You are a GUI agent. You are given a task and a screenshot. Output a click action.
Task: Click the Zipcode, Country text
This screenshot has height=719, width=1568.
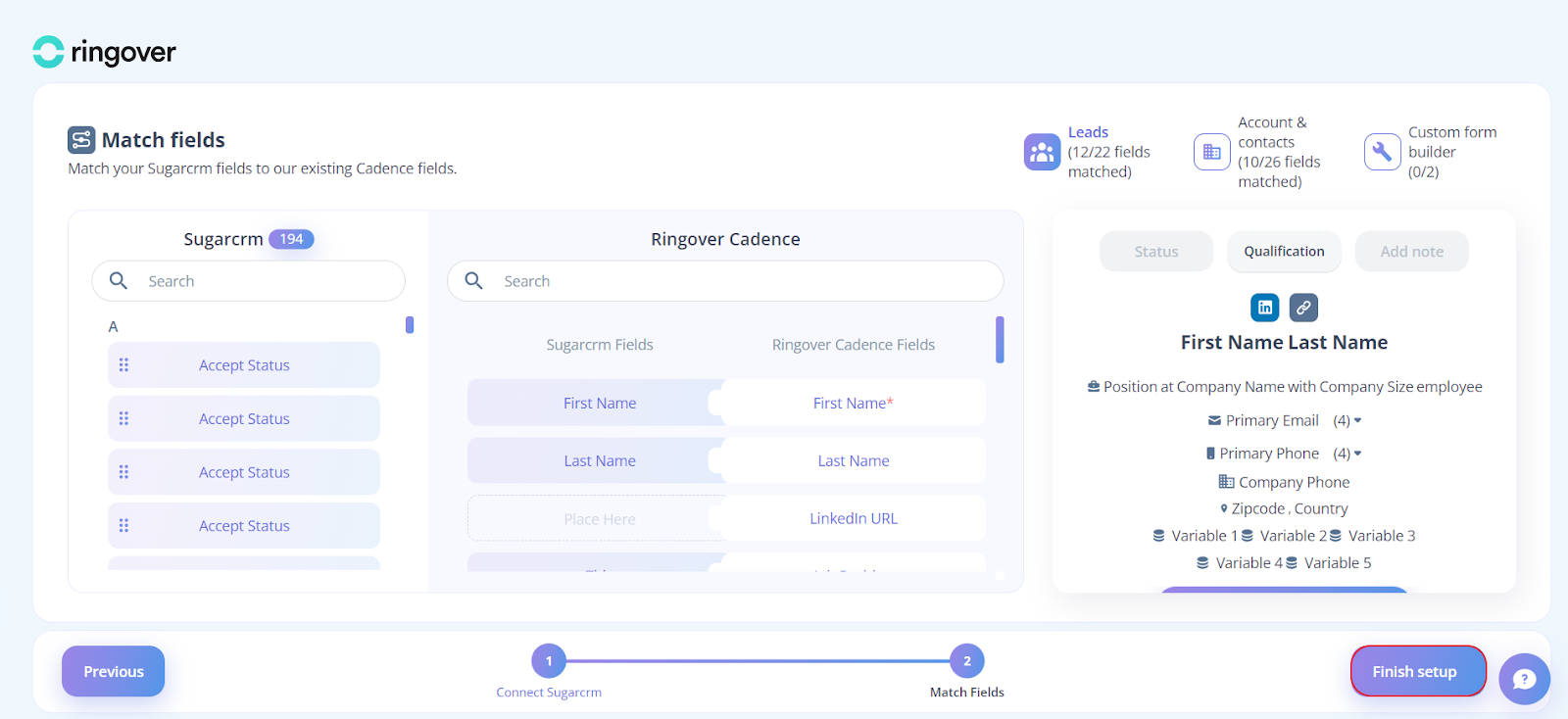[1290, 508]
